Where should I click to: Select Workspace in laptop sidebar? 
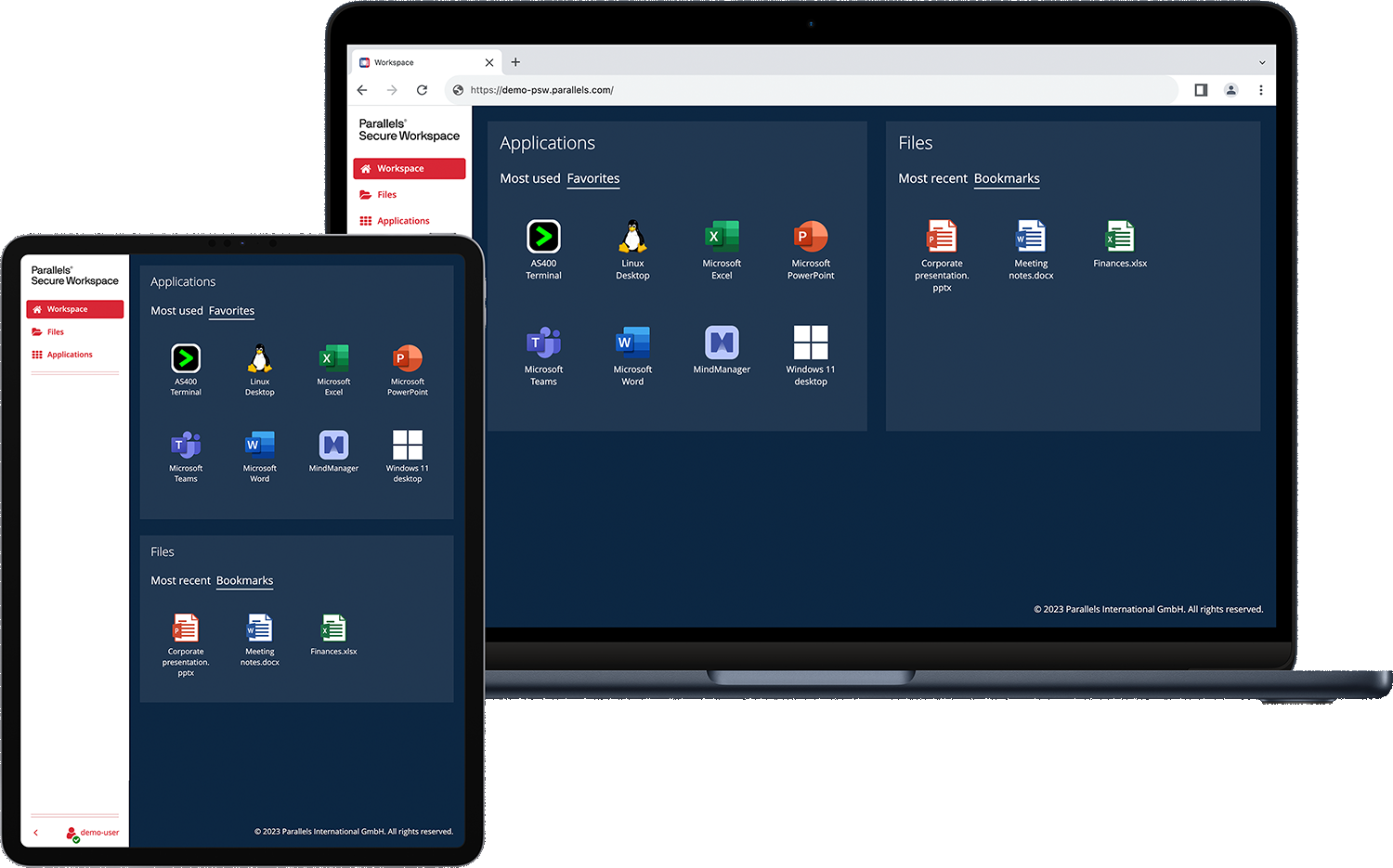(x=410, y=169)
